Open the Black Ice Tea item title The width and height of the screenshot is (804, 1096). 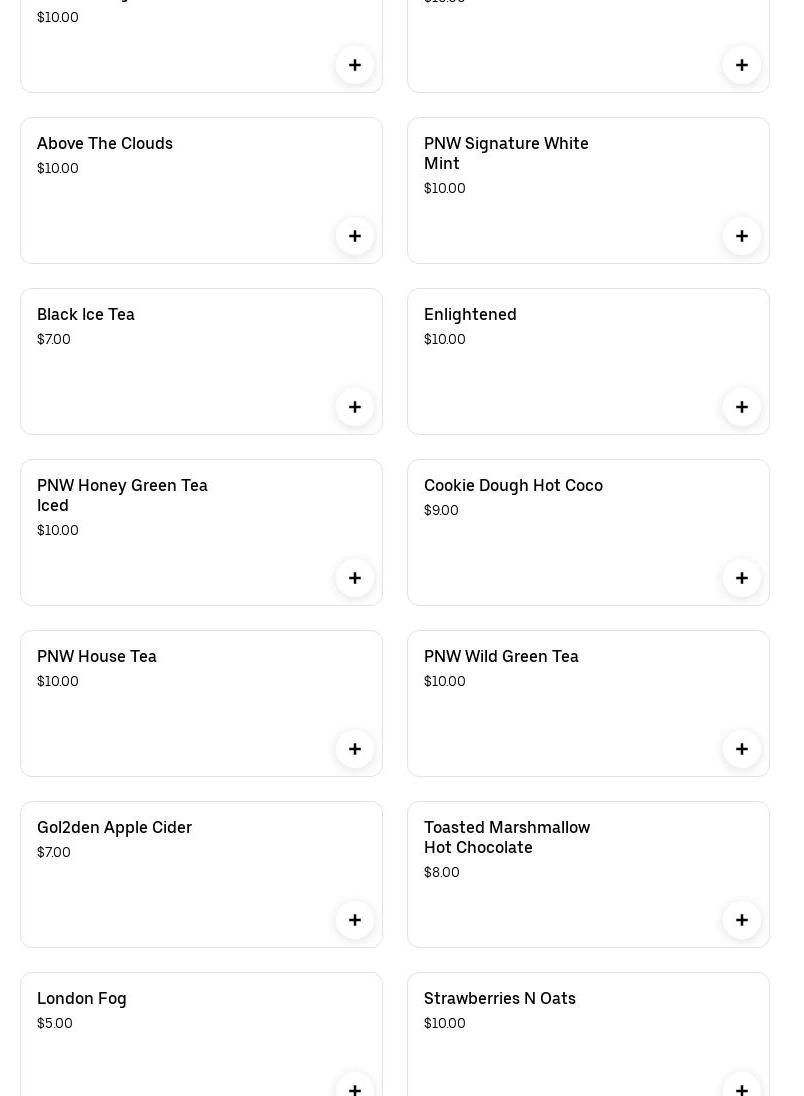[86, 315]
